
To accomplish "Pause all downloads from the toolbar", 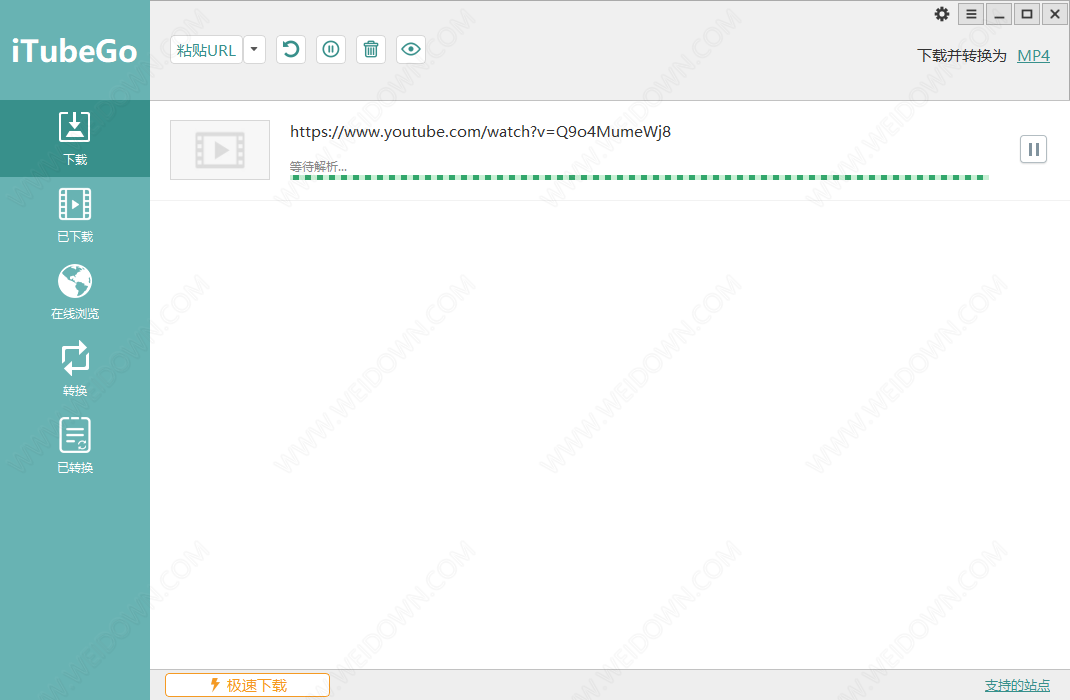I will pos(331,50).
